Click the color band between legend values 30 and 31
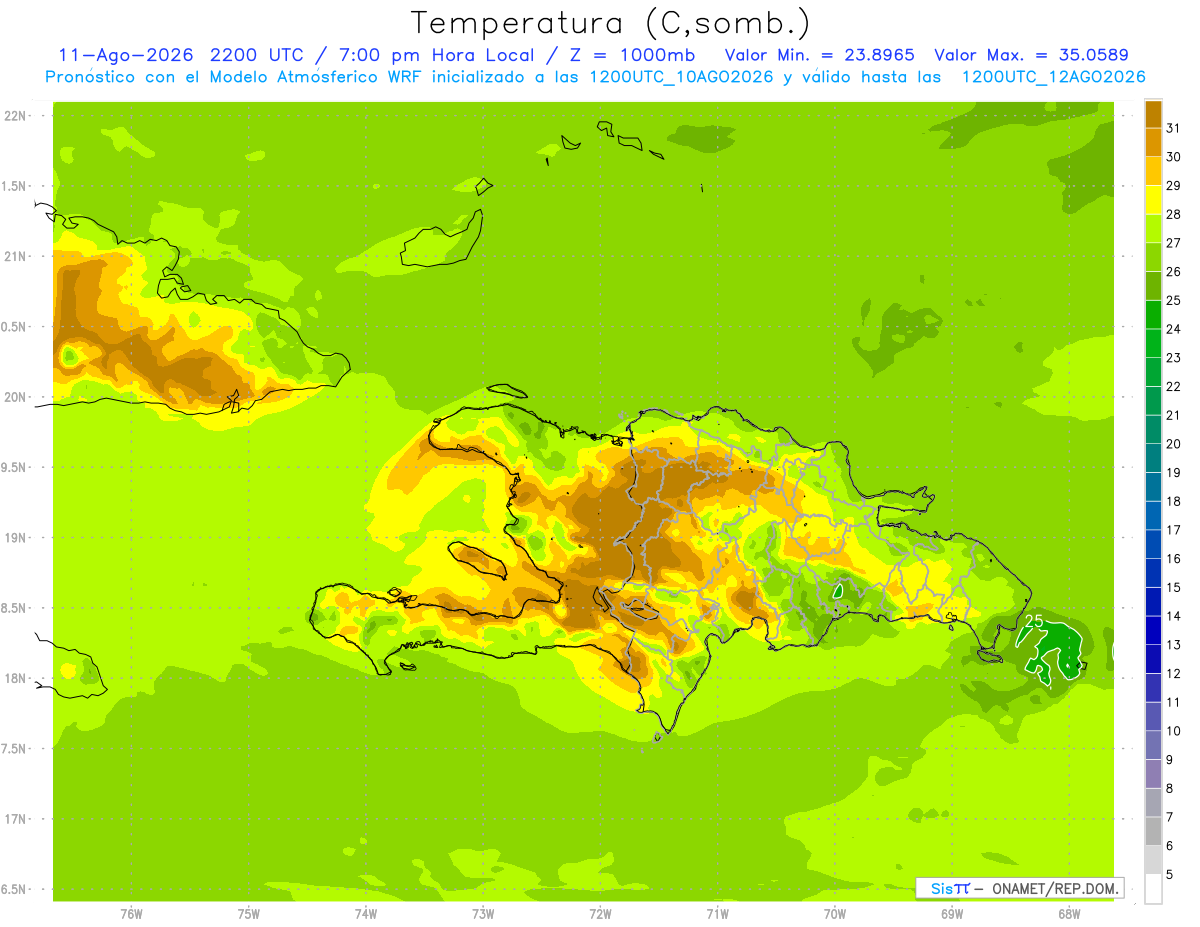The width and height of the screenshot is (1200, 927). click(1153, 142)
